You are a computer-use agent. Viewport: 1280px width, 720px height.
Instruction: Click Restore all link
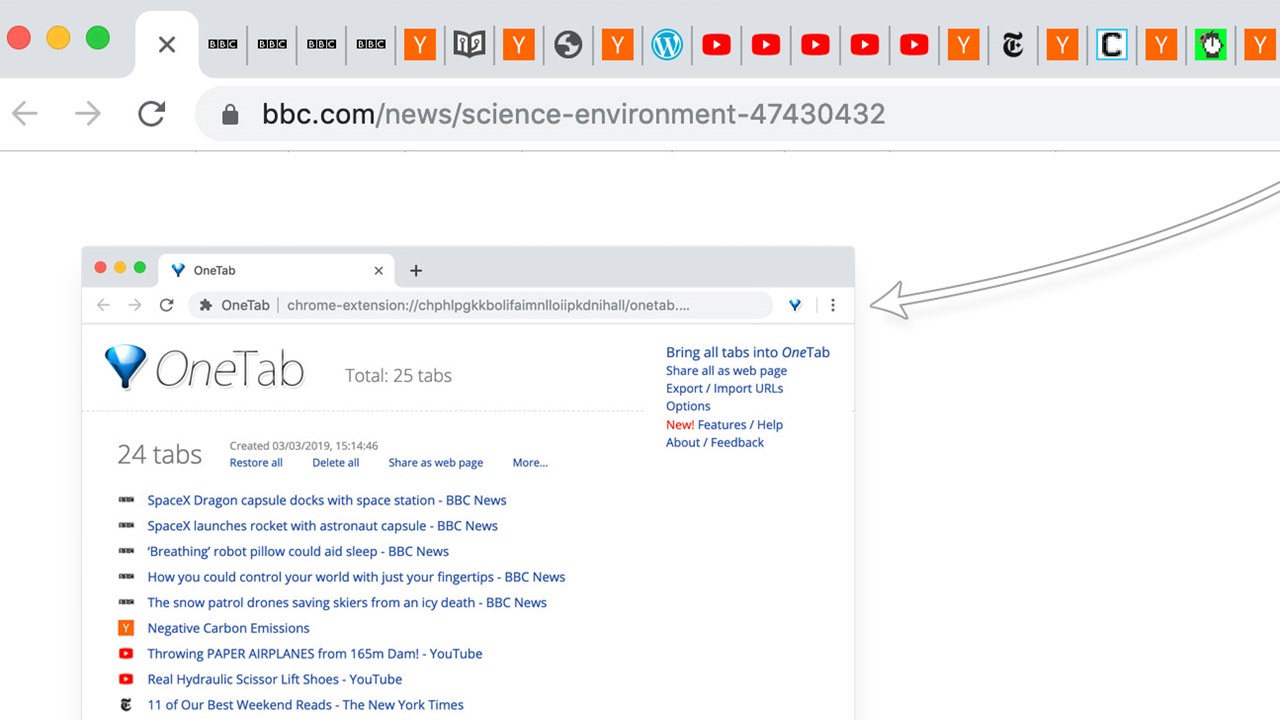pyautogui.click(x=256, y=463)
